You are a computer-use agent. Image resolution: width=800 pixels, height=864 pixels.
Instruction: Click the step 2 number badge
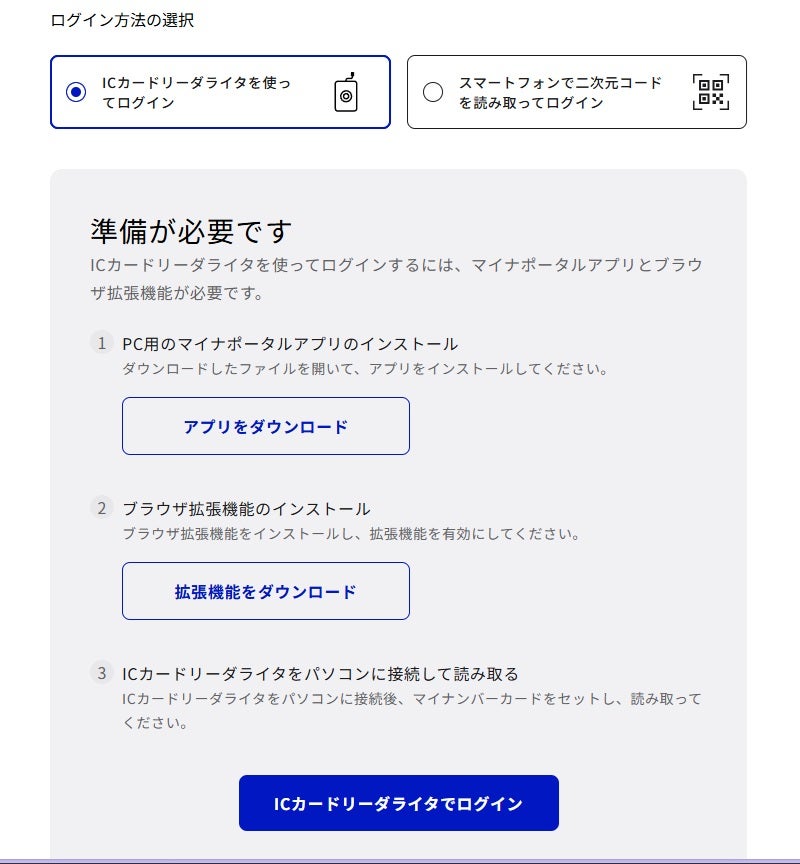(x=101, y=507)
